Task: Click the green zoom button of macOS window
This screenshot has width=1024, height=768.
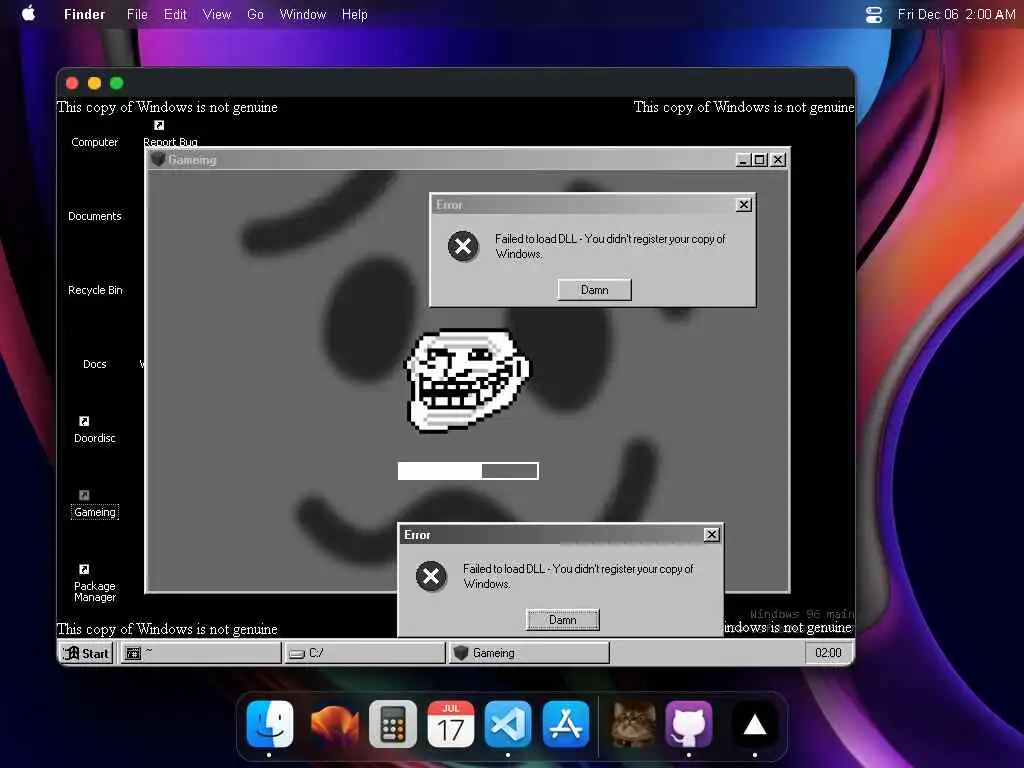Action: [117, 83]
